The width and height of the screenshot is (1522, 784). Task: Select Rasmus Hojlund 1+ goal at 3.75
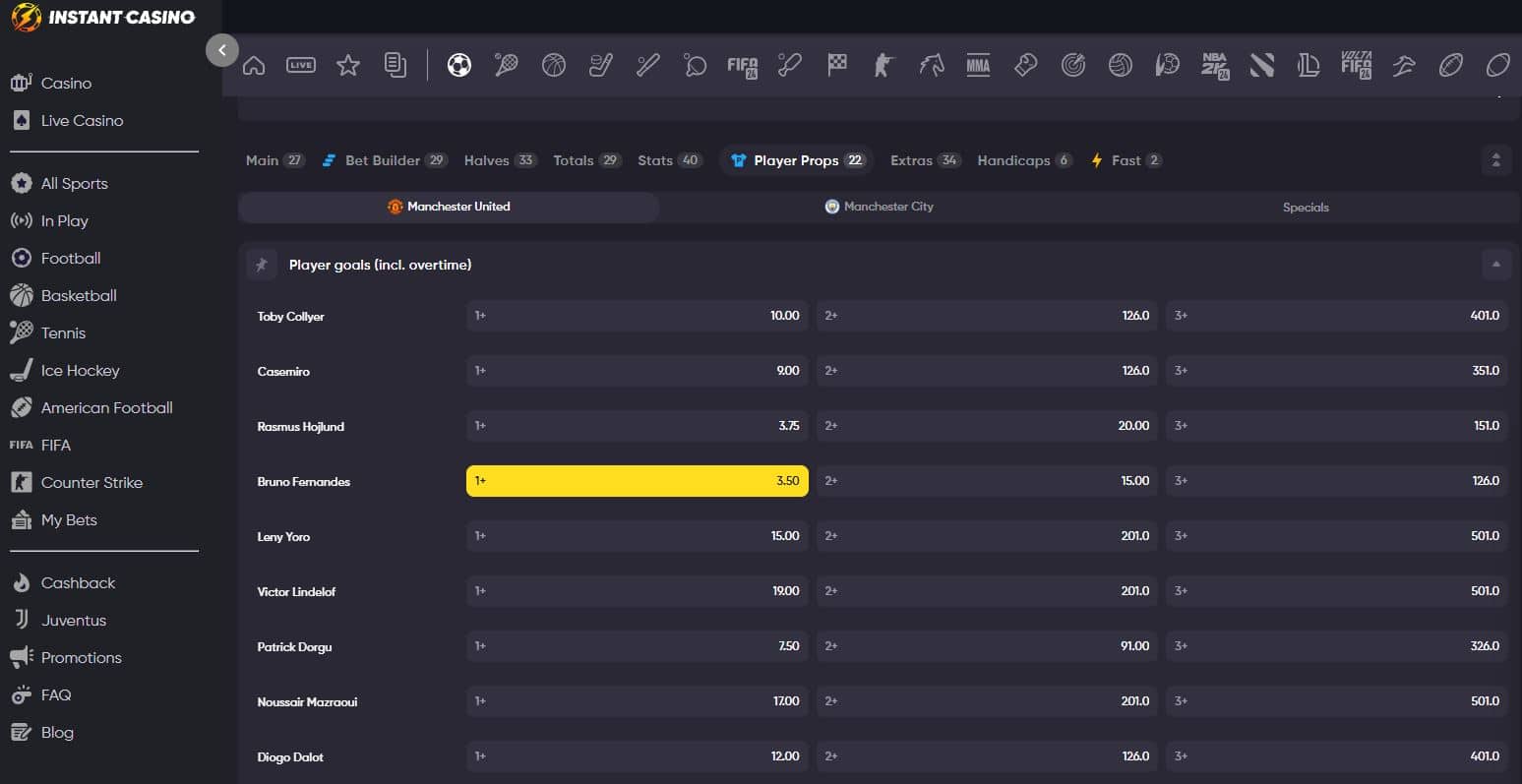pyautogui.click(x=638, y=426)
